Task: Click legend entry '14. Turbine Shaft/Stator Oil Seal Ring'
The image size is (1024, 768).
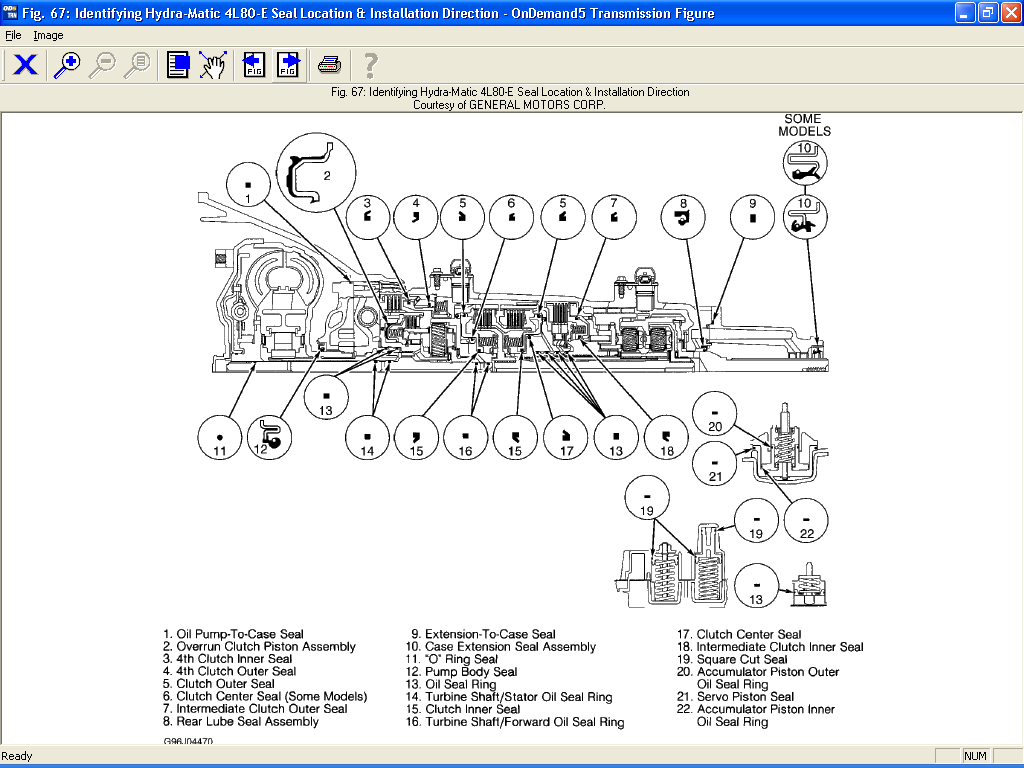Action: [x=509, y=697]
